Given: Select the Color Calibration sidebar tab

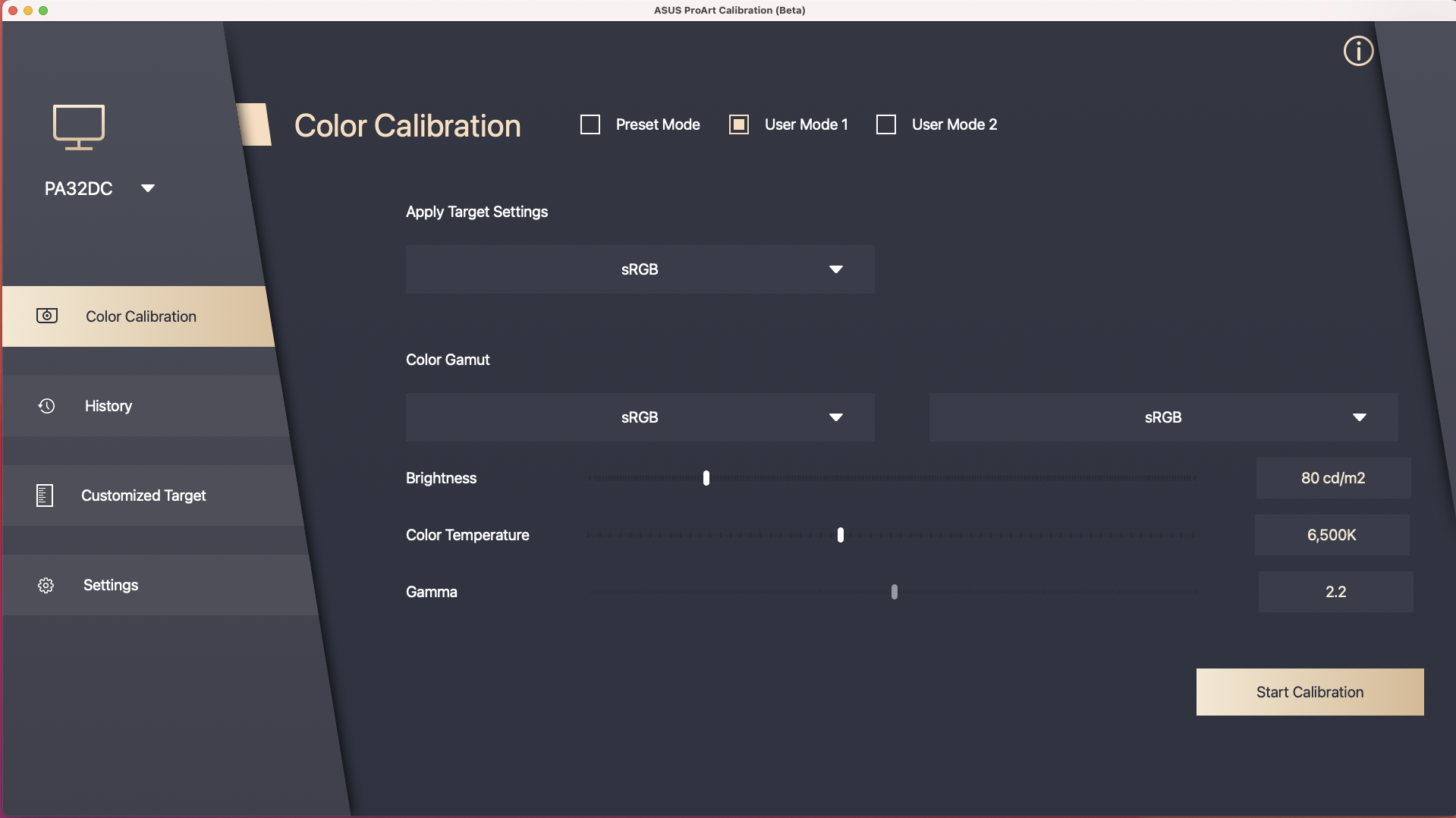Looking at the screenshot, I should click(x=138, y=316).
